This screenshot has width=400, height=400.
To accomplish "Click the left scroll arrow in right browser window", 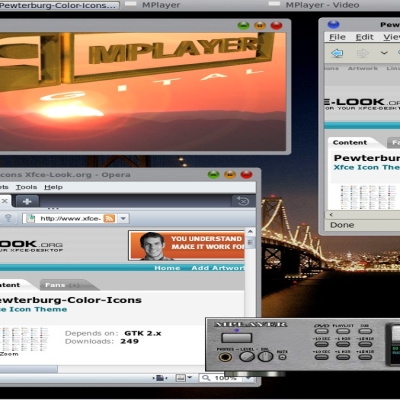I will [x=331, y=215].
